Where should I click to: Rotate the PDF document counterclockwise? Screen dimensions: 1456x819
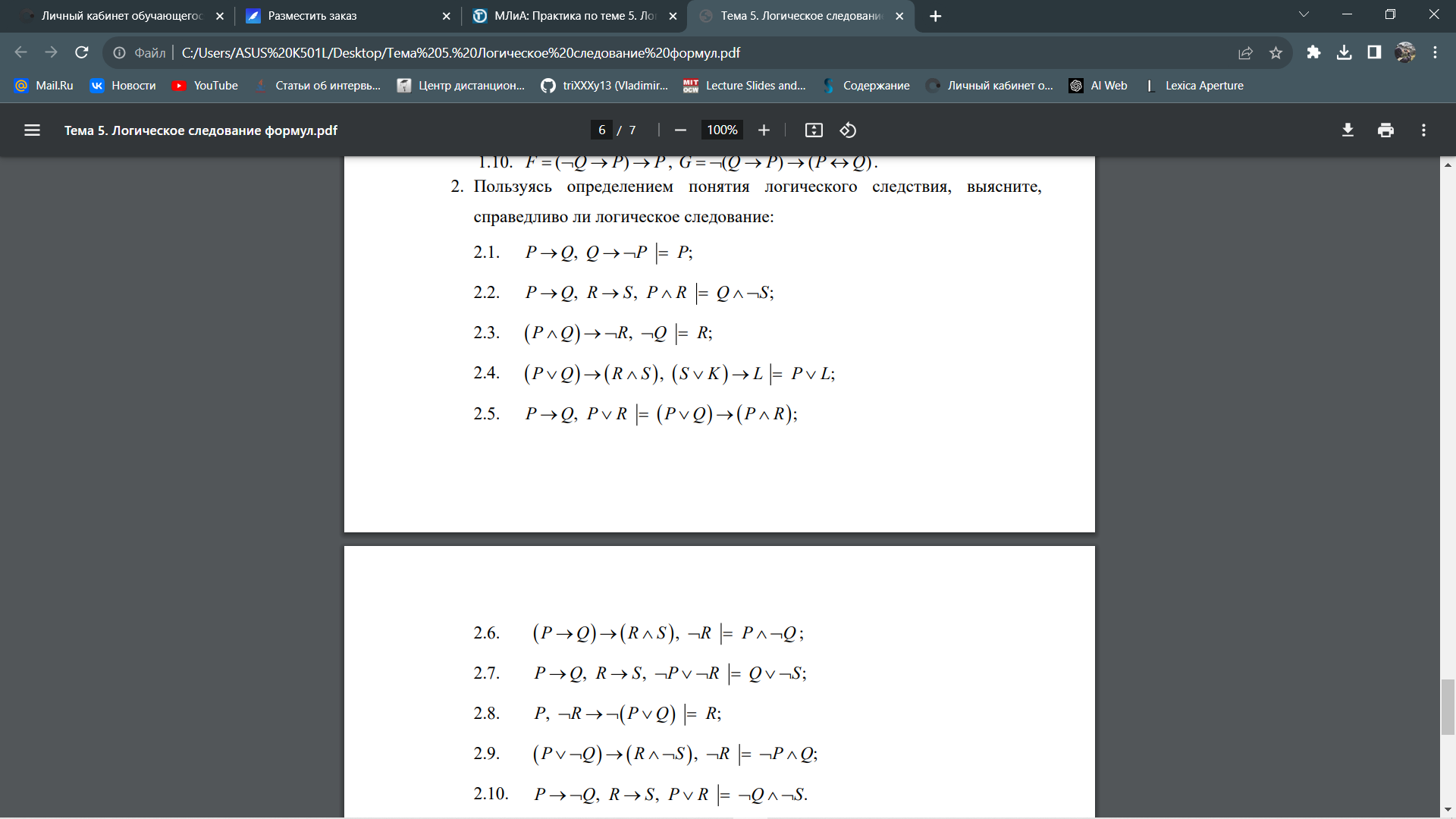848,130
